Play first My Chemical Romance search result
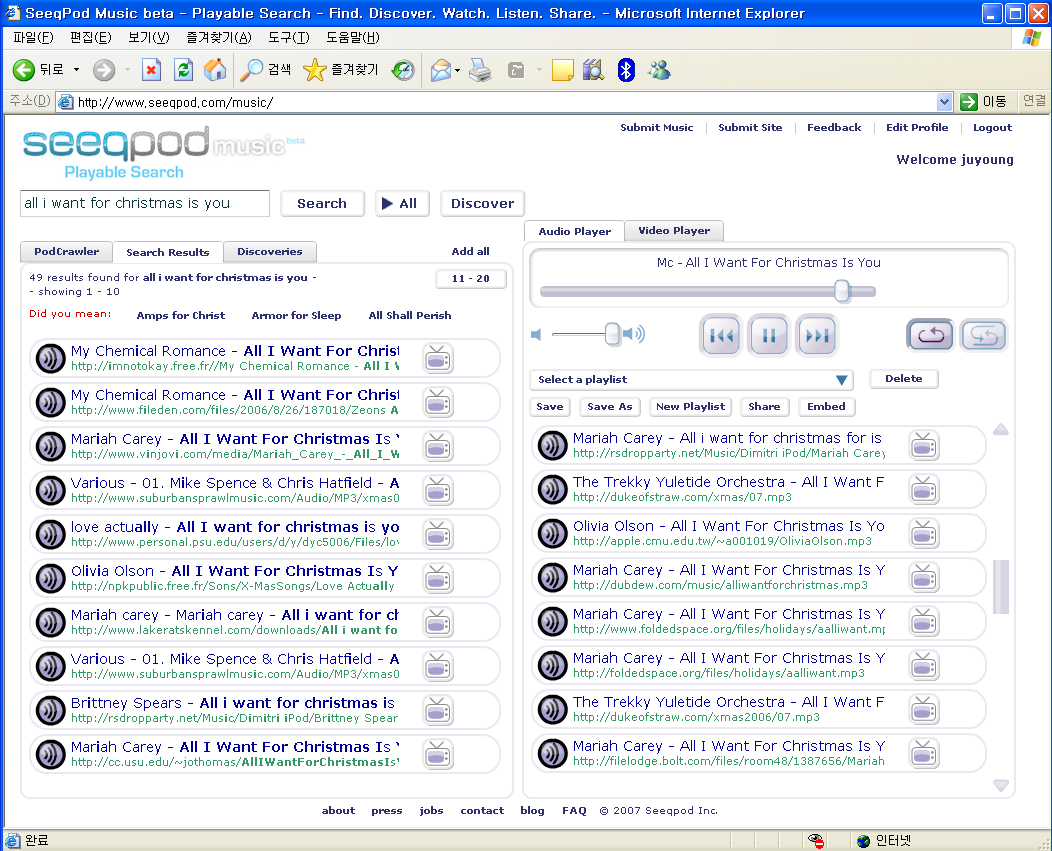This screenshot has width=1052, height=851. [50, 358]
